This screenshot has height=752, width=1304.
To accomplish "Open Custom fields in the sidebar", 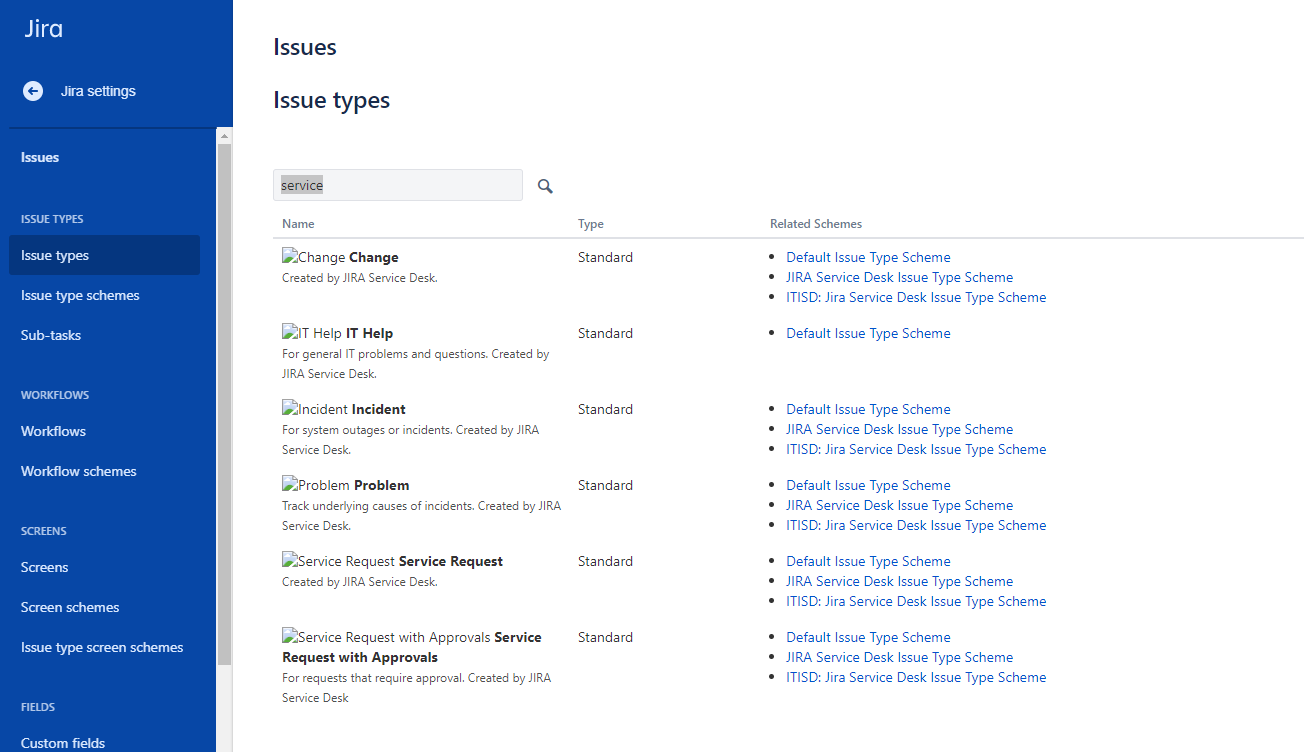I will click(63, 743).
